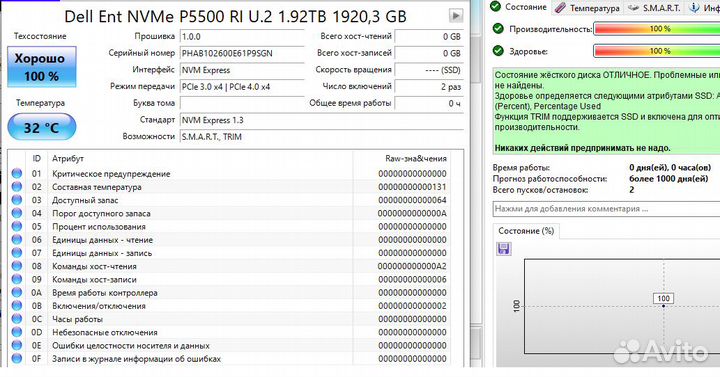Click the Стандарт field NVM Express 1.3
Image resolution: width=720 pixels, height=377 pixels.
coord(321,120)
